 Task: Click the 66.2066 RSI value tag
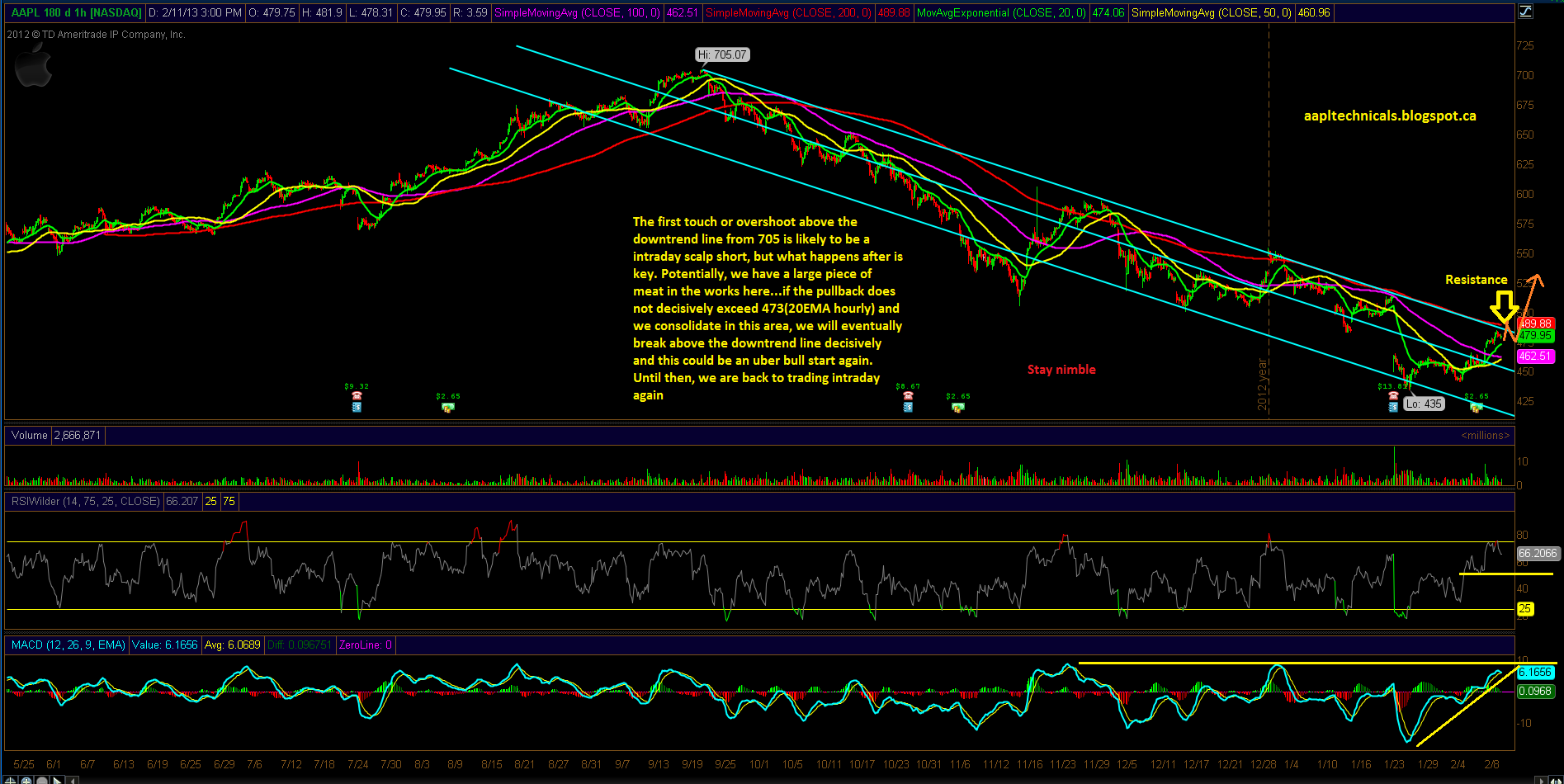pyautogui.click(x=1538, y=553)
